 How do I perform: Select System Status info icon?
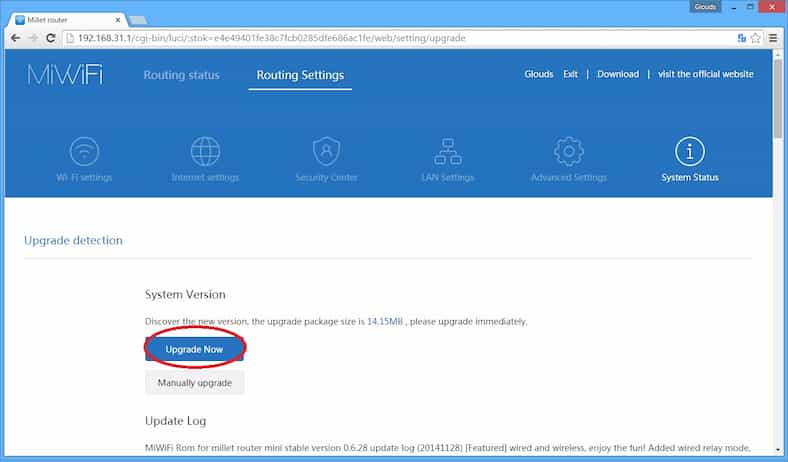pos(689,152)
